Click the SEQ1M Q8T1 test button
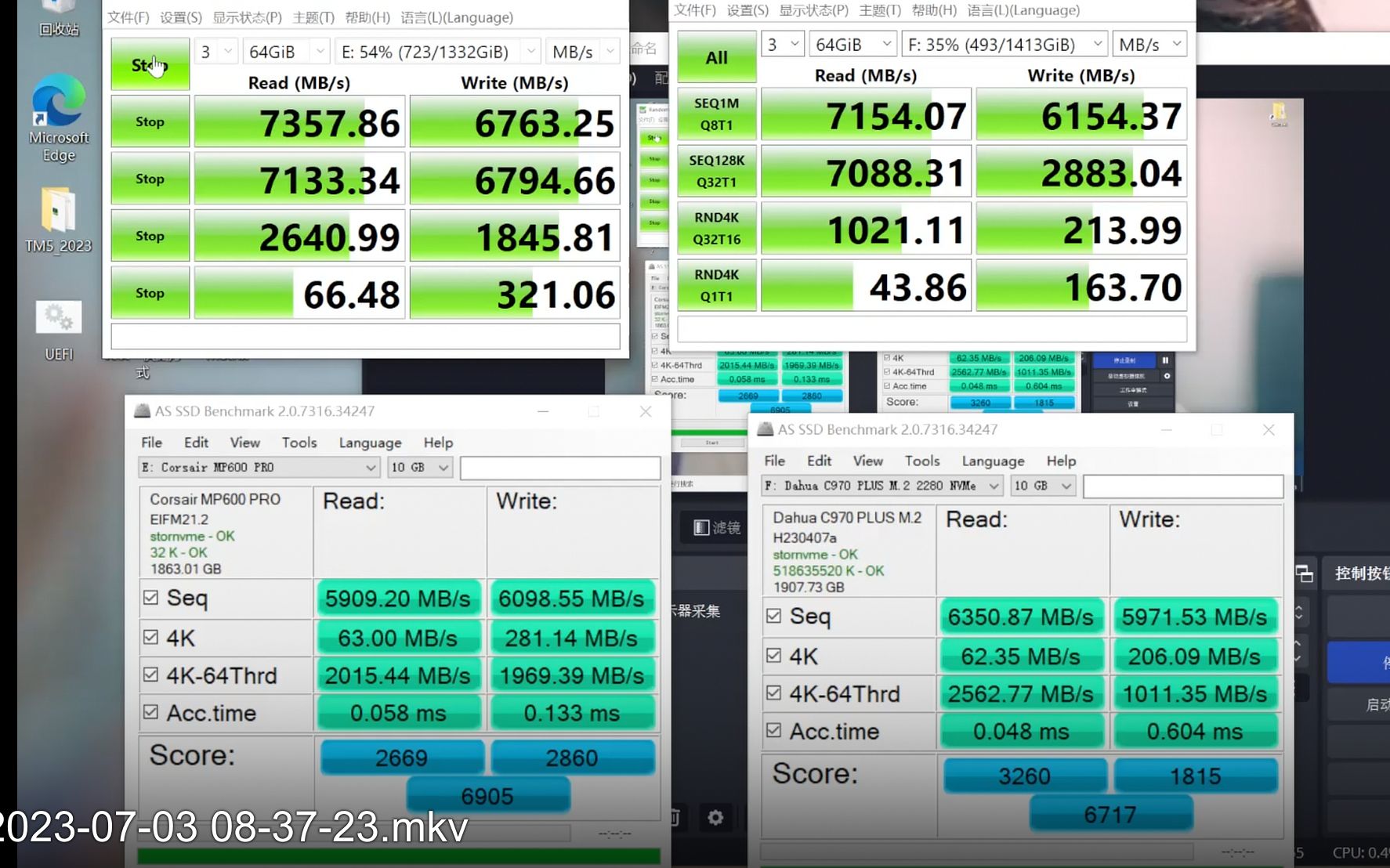Viewport: 1390px width, 868px height. coord(717,114)
